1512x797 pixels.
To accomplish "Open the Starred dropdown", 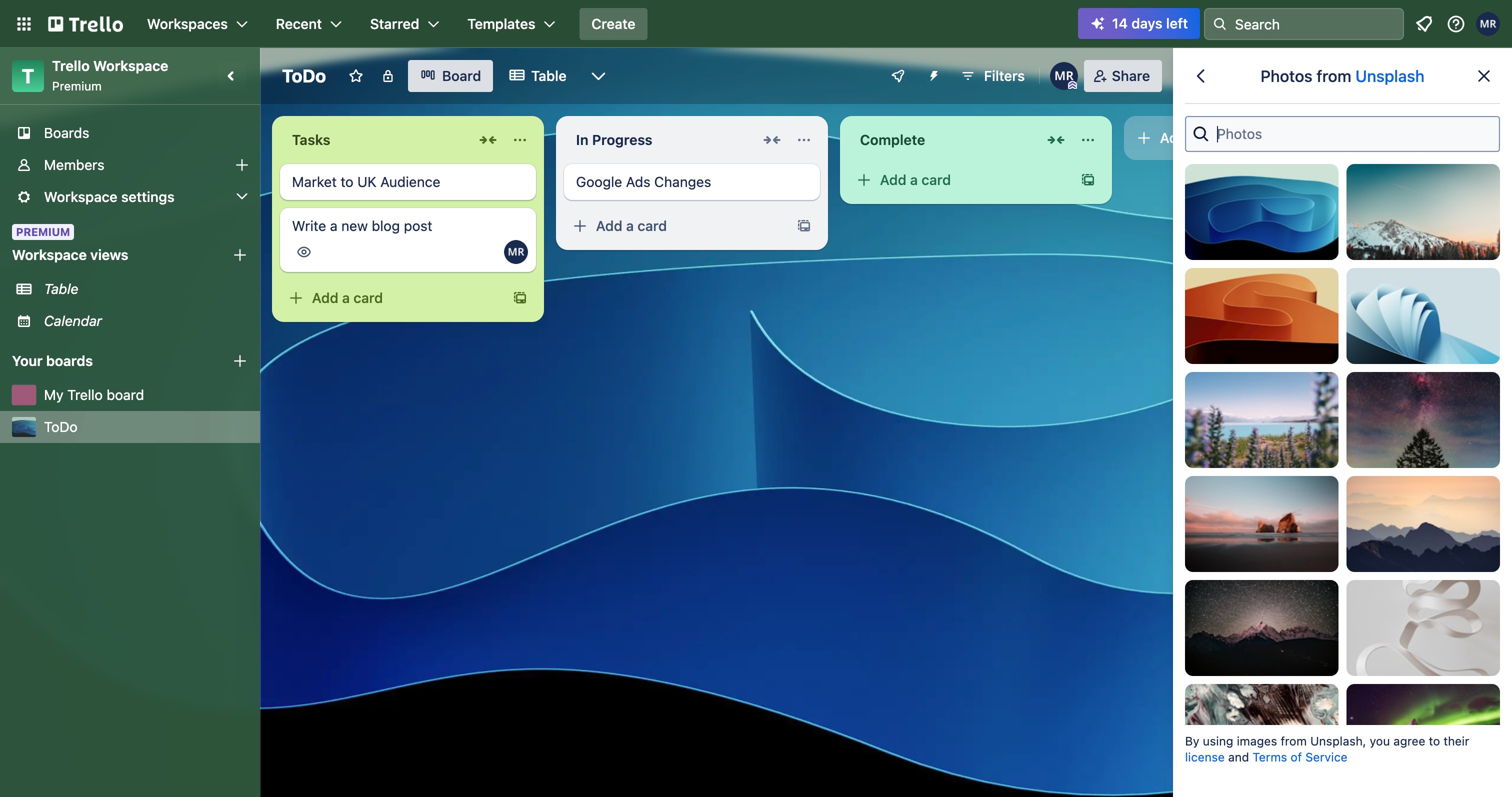I will (x=404, y=24).
